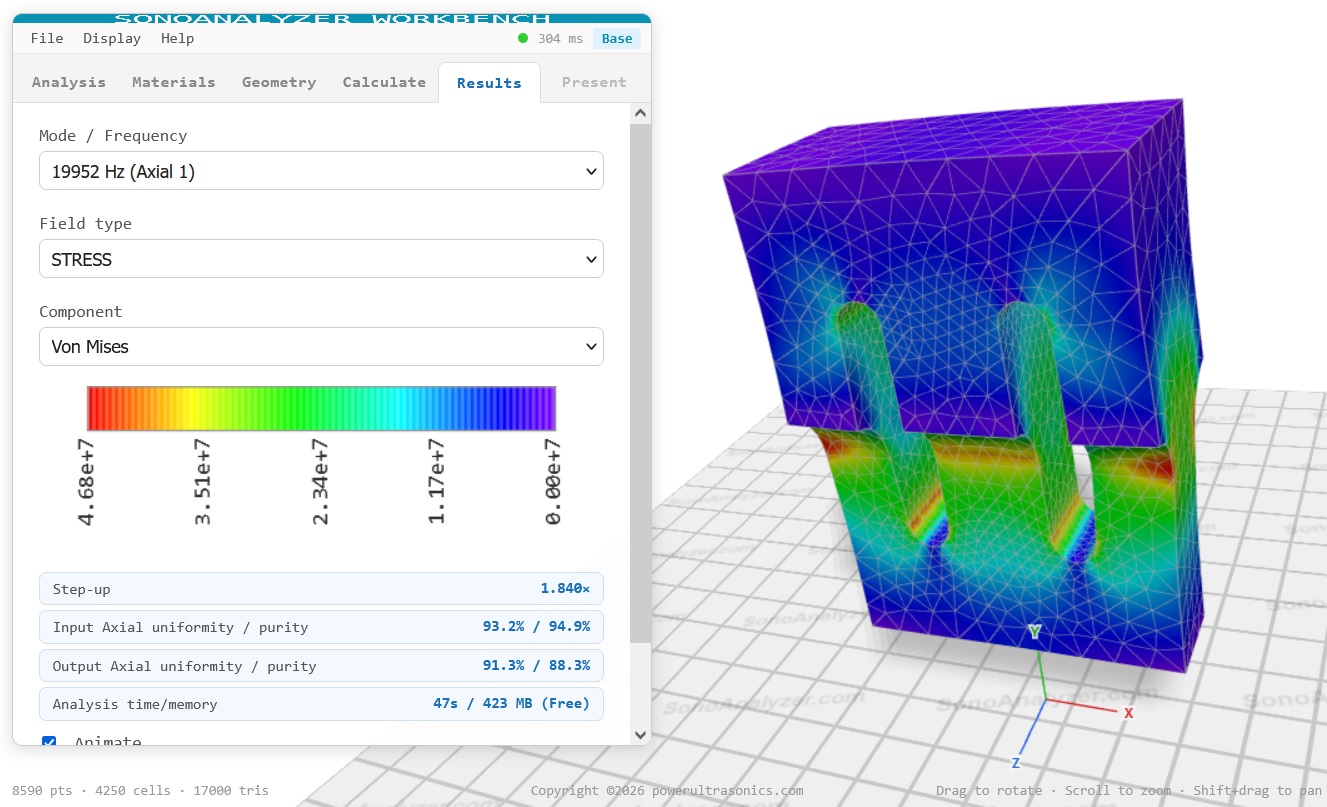Open the File menu
Screen dimensions: 1327x807
pyautogui.click(x=47, y=38)
